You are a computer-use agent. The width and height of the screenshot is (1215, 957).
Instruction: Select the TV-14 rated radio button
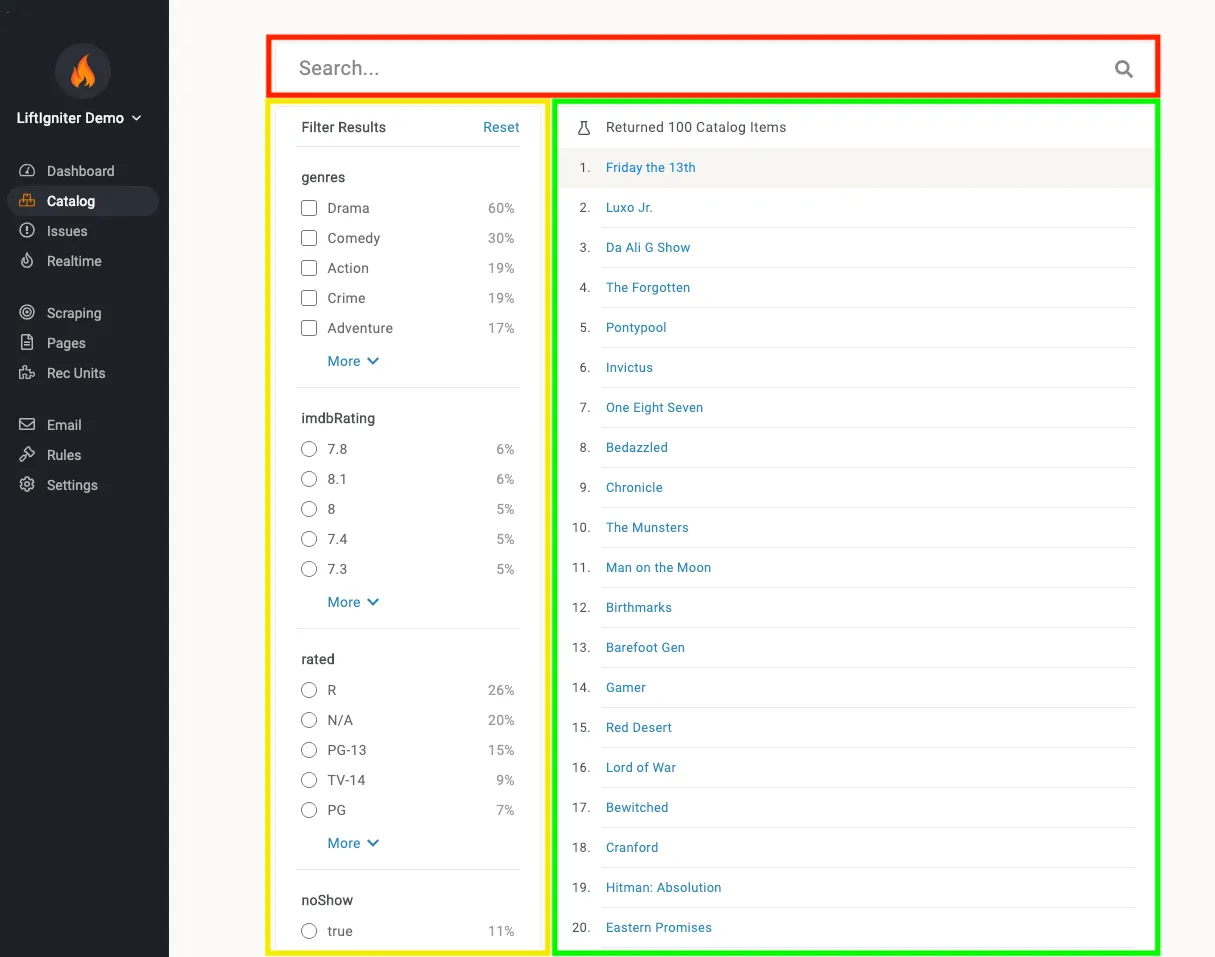point(309,780)
